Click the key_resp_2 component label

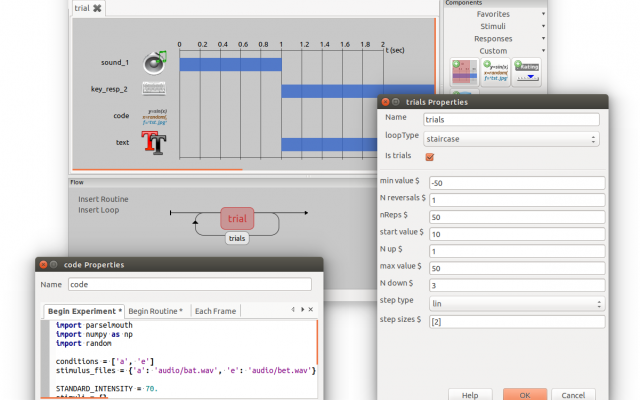(109, 89)
